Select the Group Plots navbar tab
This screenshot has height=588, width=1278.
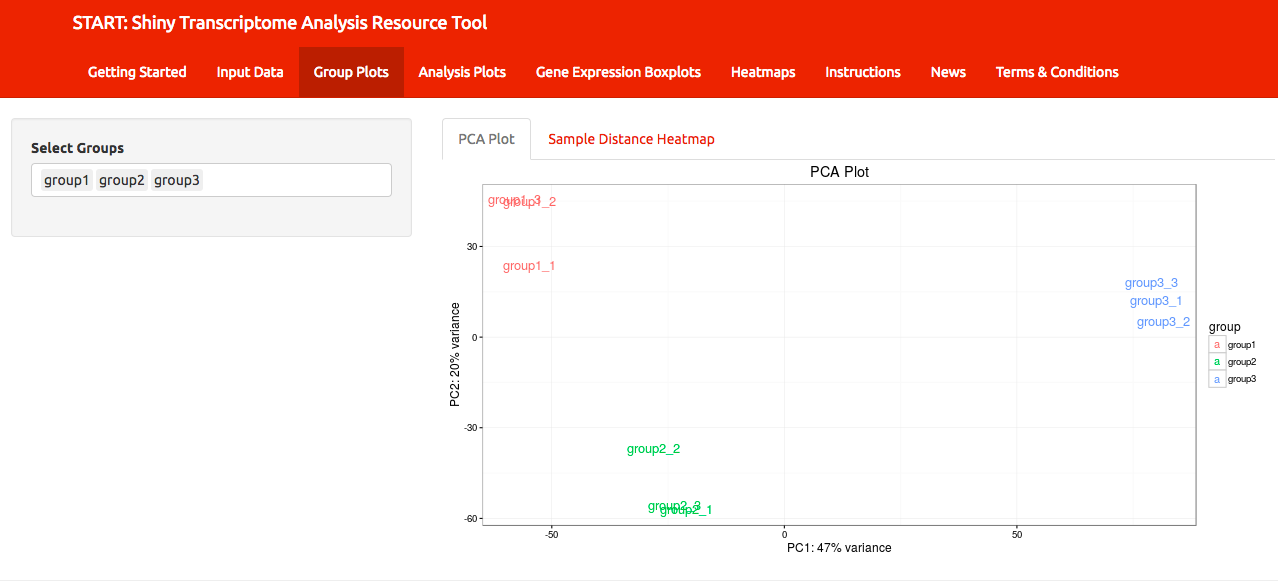(351, 72)
